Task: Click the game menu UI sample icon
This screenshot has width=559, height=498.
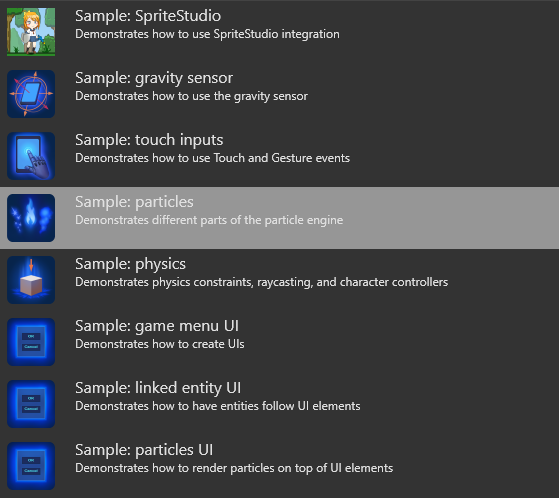Action: (x=31, y=342)
